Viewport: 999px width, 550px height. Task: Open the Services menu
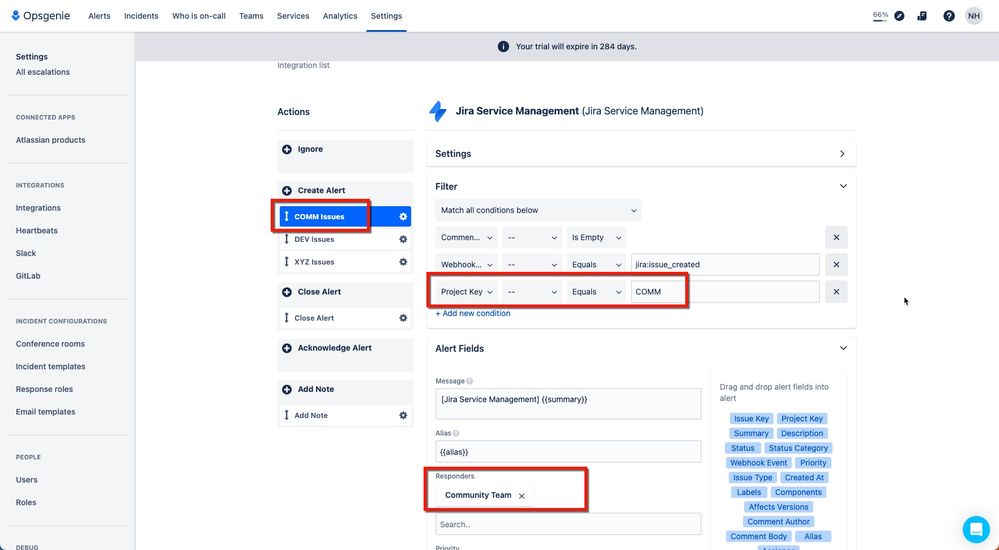(x=293, y=16)
